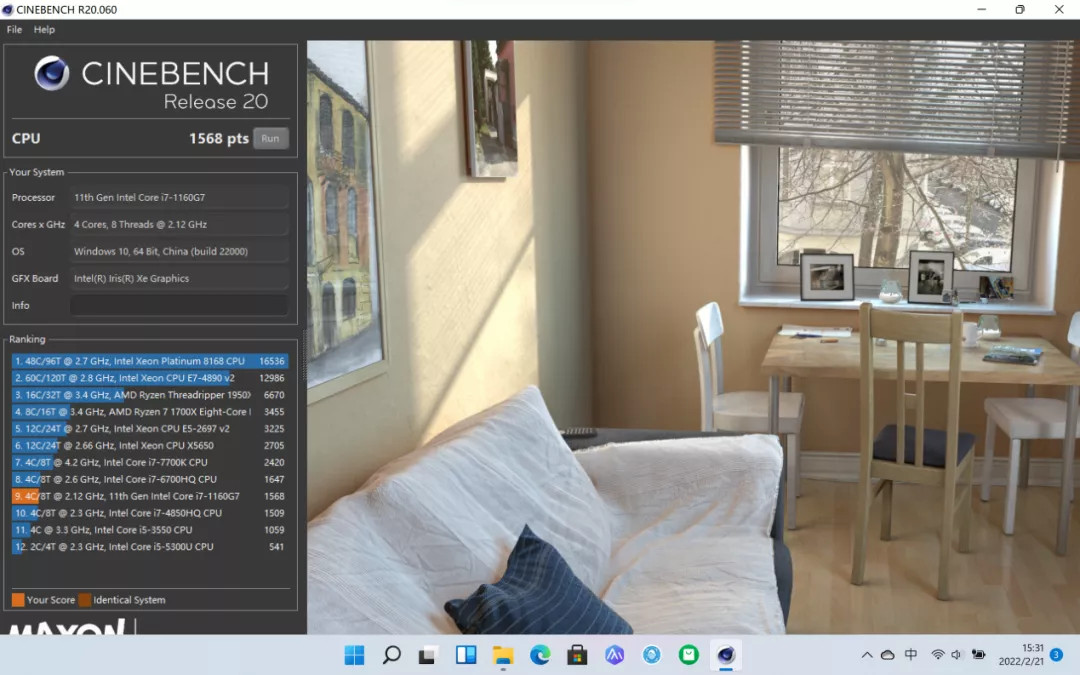Viewport: 1080px width, 675px height.
Task: Open the purple hexagon app on taskbar
Action: point(614,655)
